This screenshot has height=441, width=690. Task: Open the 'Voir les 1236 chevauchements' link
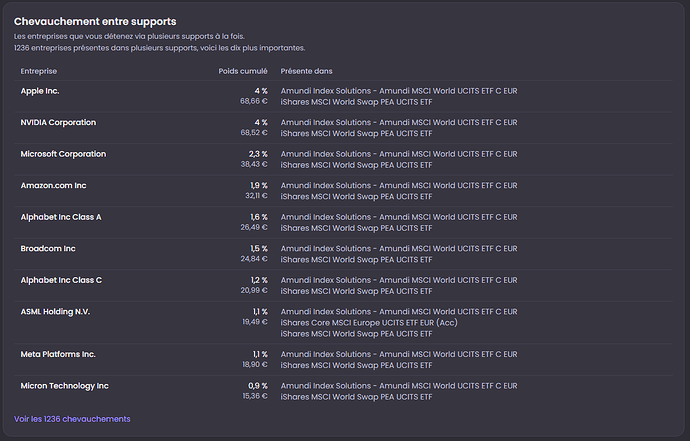click(x=72, y=419)
